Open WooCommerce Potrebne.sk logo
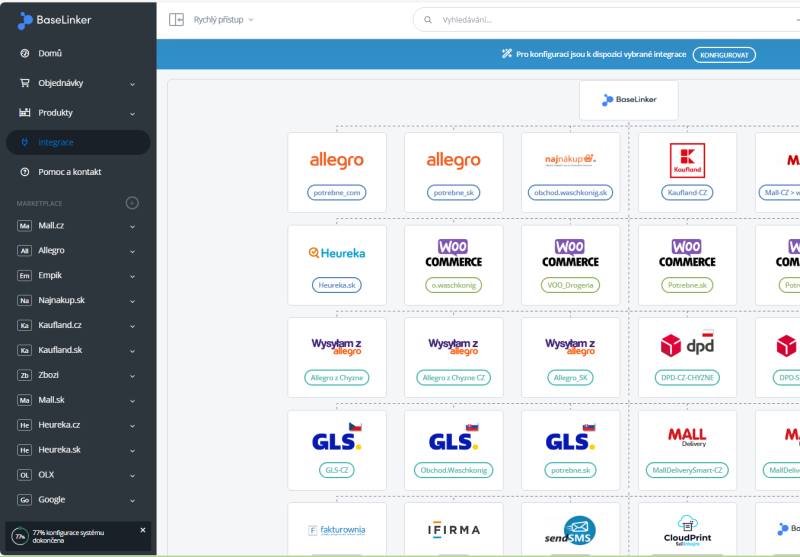The width and height of the screenshot is (800, 557). click(687, 253)
